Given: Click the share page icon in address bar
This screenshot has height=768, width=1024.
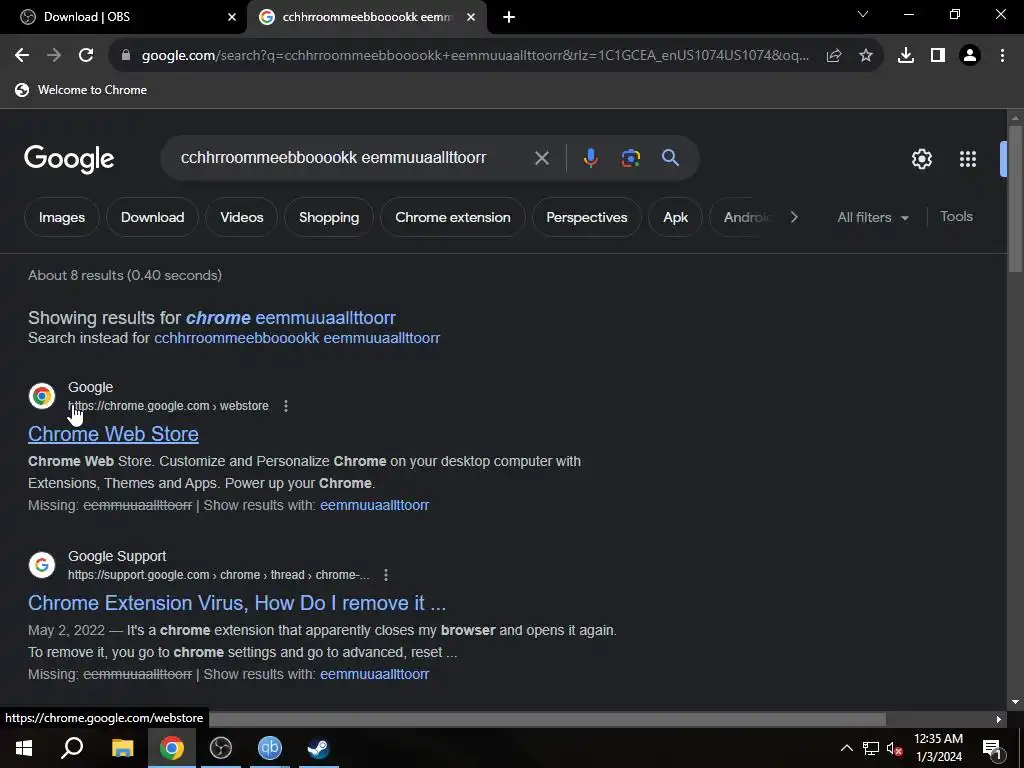Looking at the screenshot, I should click(x=834, y=56).
